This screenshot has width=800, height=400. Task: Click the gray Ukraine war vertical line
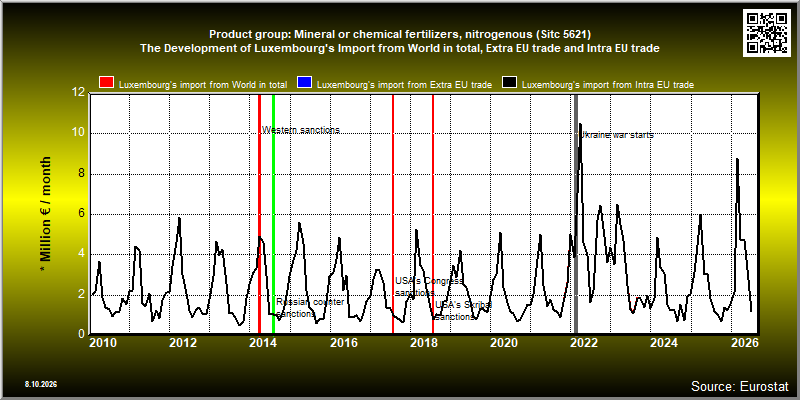click(x=576, y=214)
